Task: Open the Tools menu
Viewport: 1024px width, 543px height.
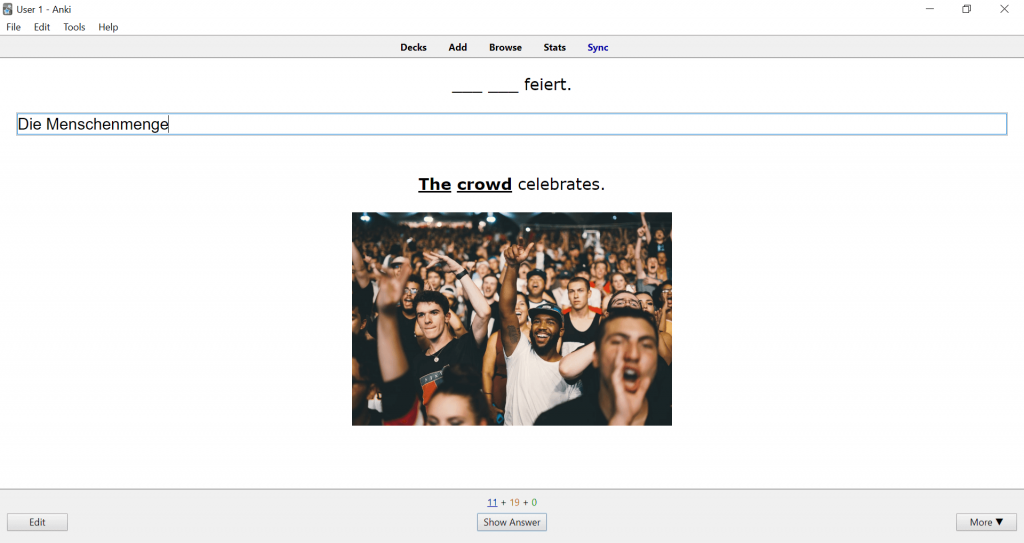Action: pyautogui.click(x=74, y=27)
